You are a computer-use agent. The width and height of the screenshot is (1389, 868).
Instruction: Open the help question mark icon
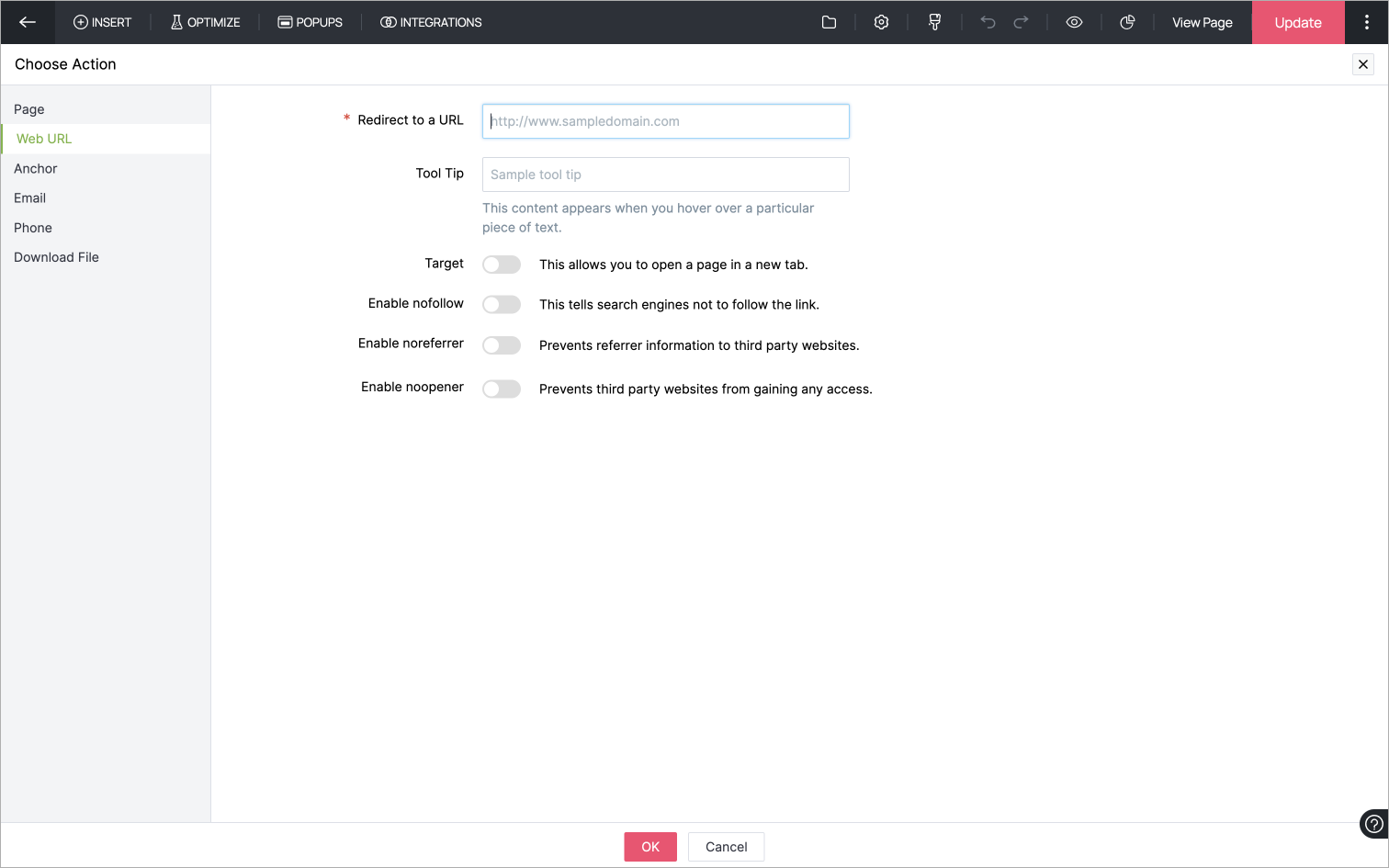[1373, 824]
